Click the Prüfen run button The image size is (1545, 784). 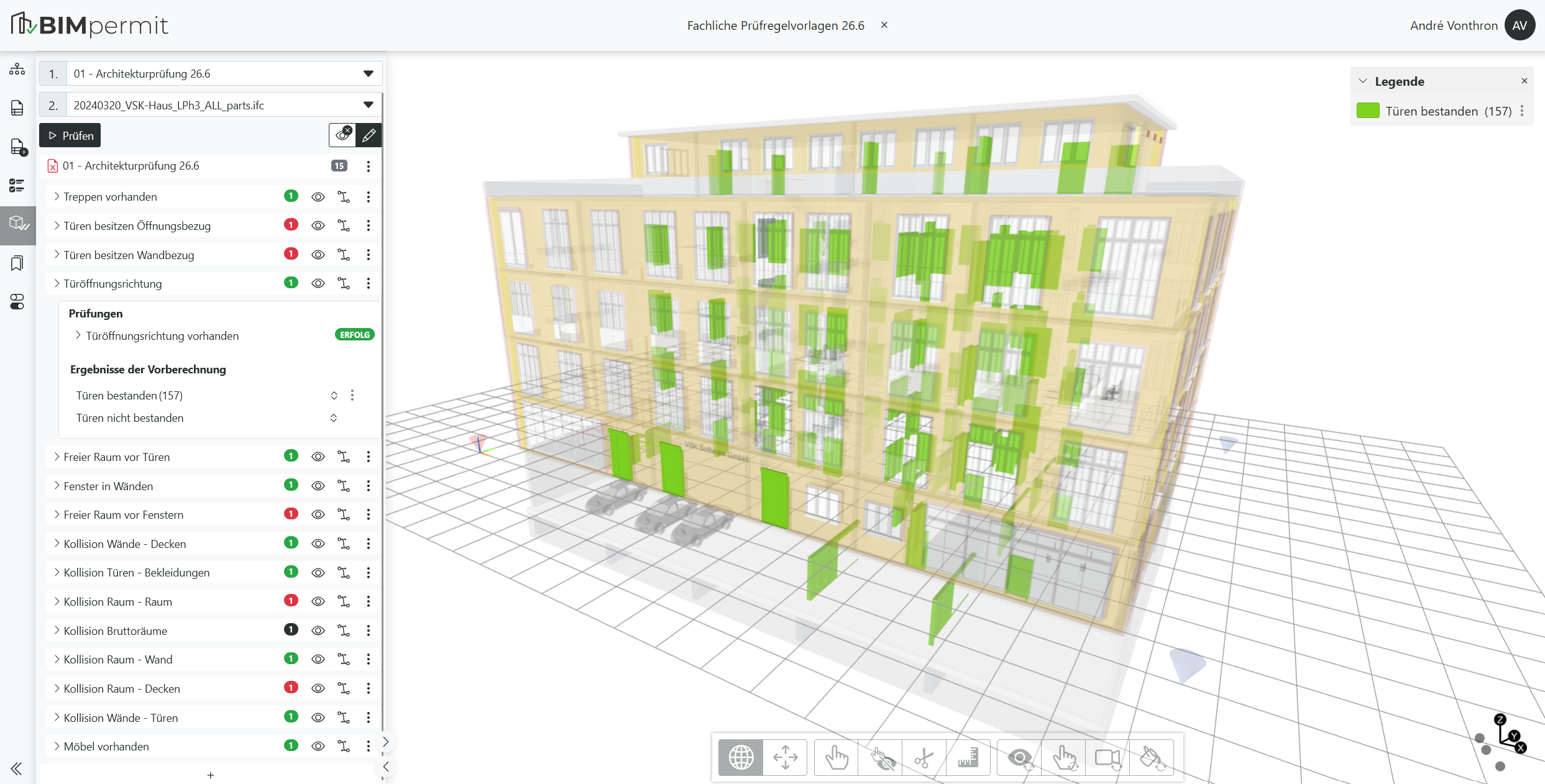pyautogui.click(x=70, y=135)
